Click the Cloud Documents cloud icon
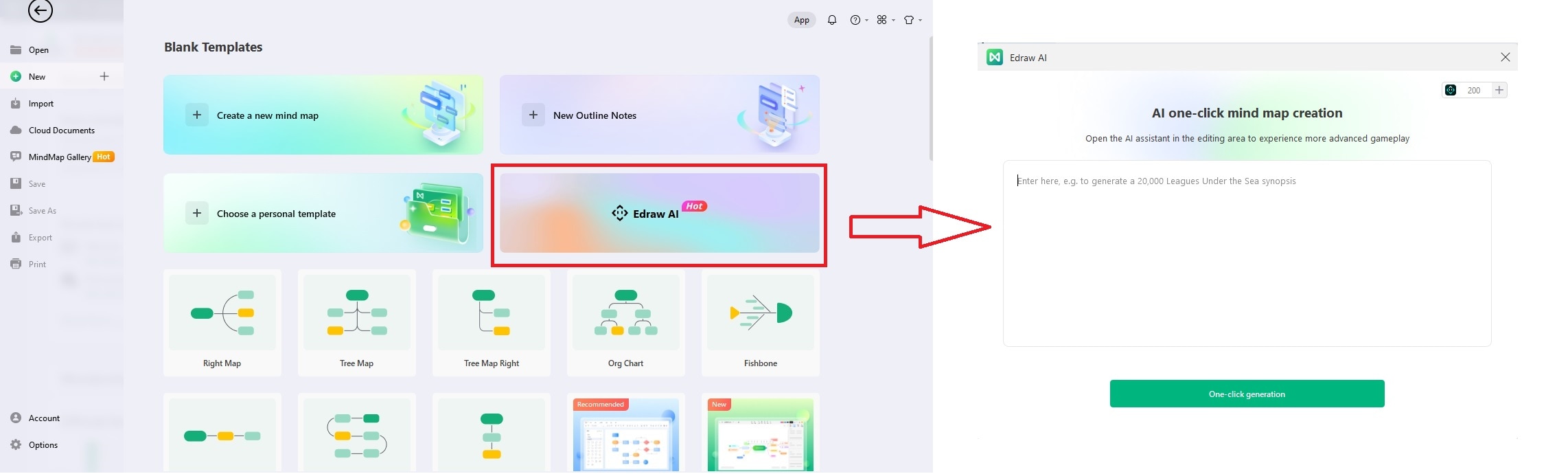The height and width of the screenshot is (474, 1568). tap(16, 131)
